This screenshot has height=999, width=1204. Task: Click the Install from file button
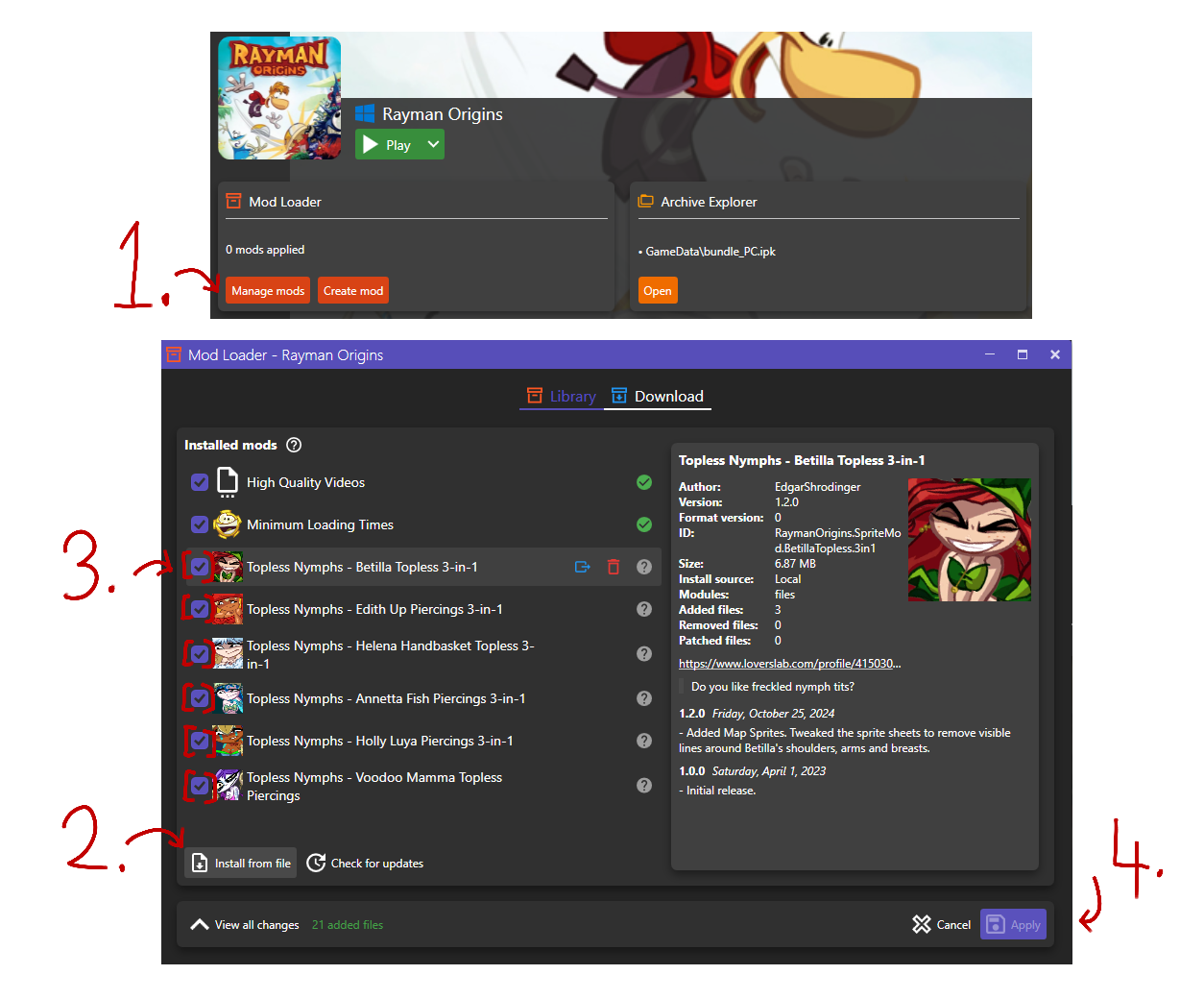click(x=241, y=864)
